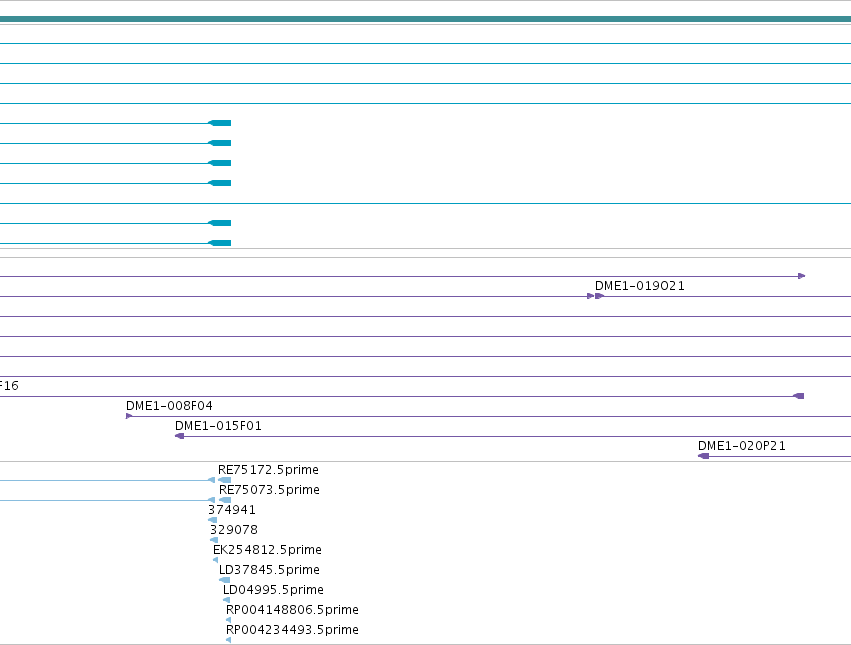
Task: Select the small arrow under EK254812.5prime
Action: [215, 560]
